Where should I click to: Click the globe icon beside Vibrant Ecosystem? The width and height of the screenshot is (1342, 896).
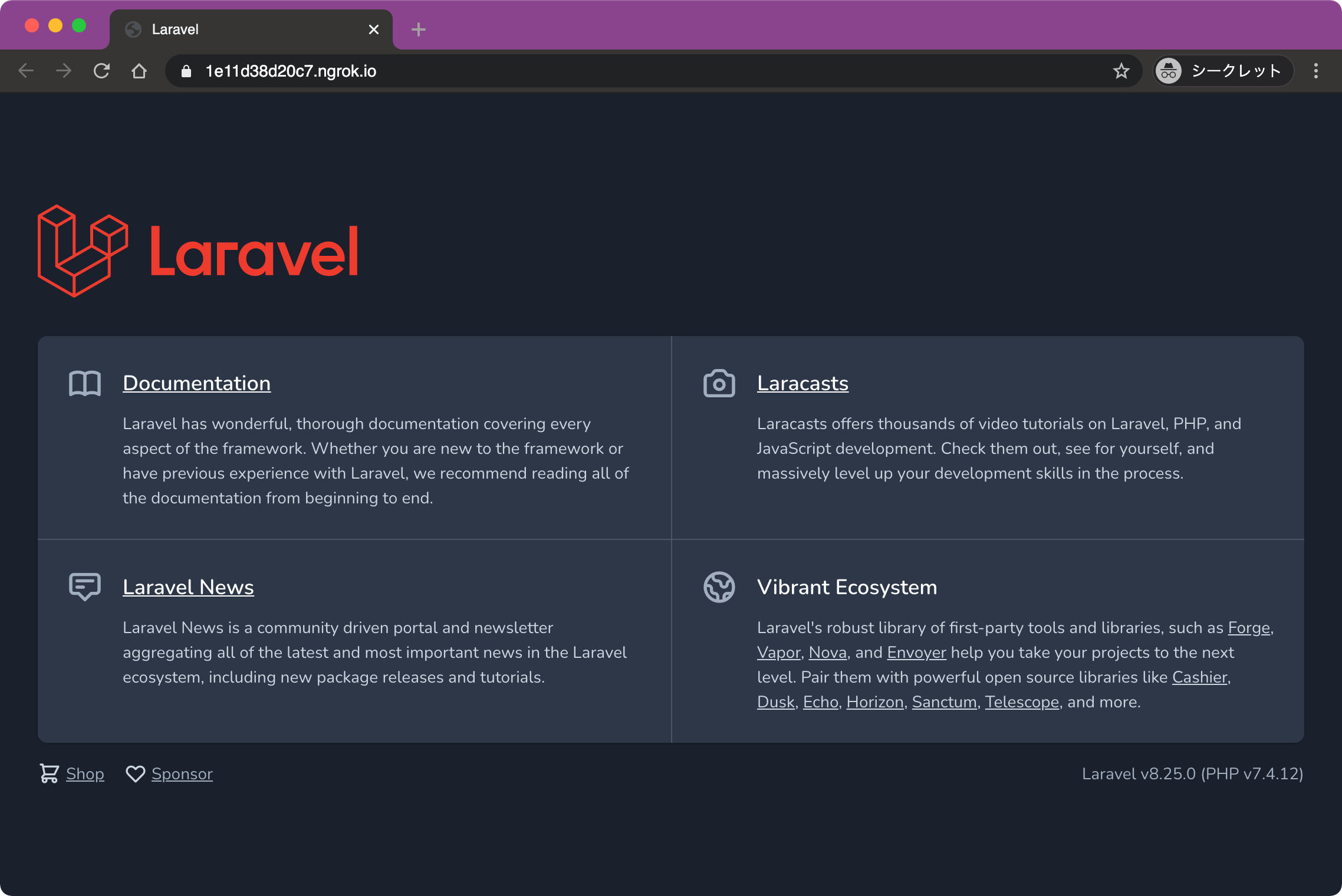719,587
